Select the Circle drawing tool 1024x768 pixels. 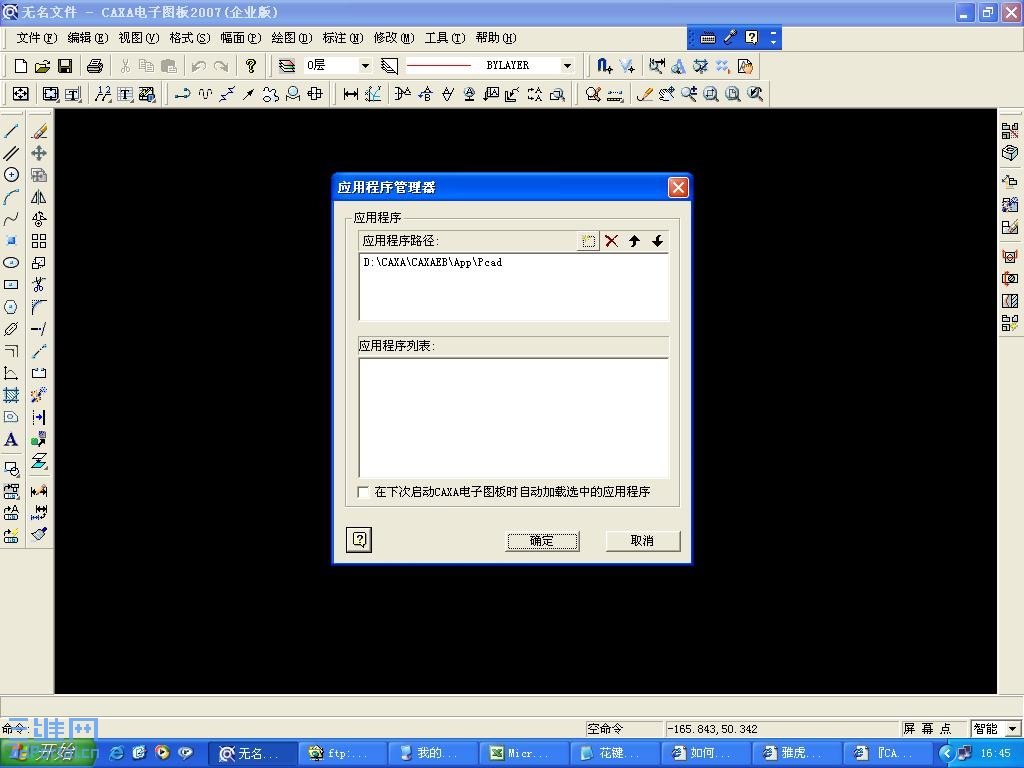[11, 174]
